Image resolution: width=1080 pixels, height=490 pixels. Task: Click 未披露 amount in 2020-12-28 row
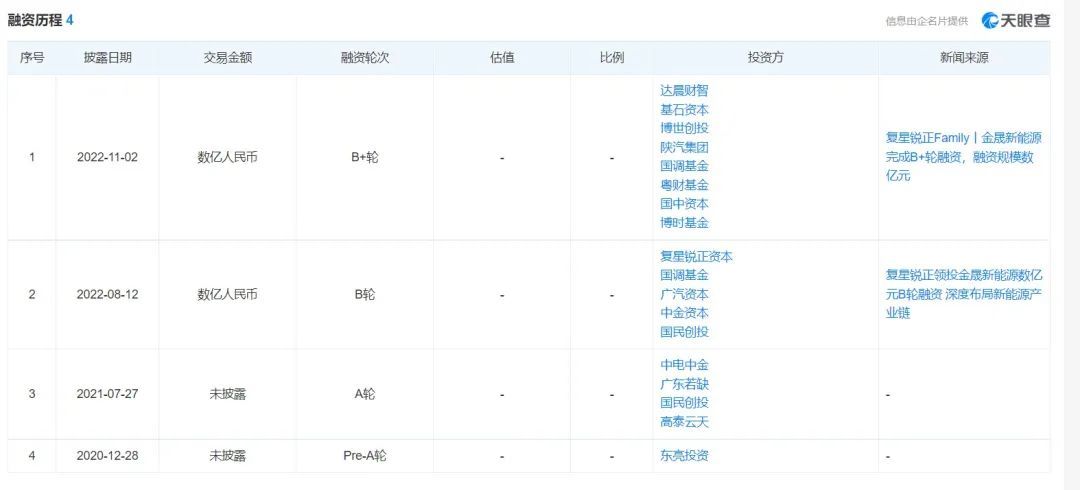click(228, 456)
